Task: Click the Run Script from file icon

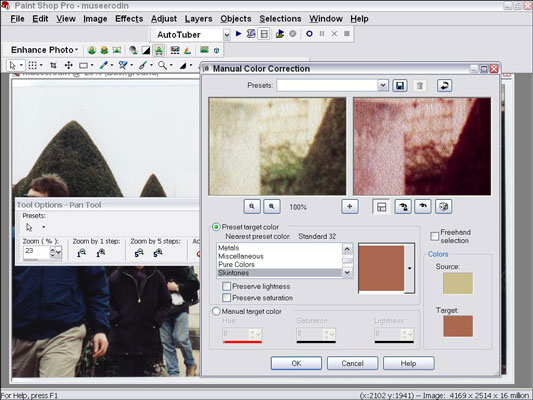Action: (x=280, y=34)
